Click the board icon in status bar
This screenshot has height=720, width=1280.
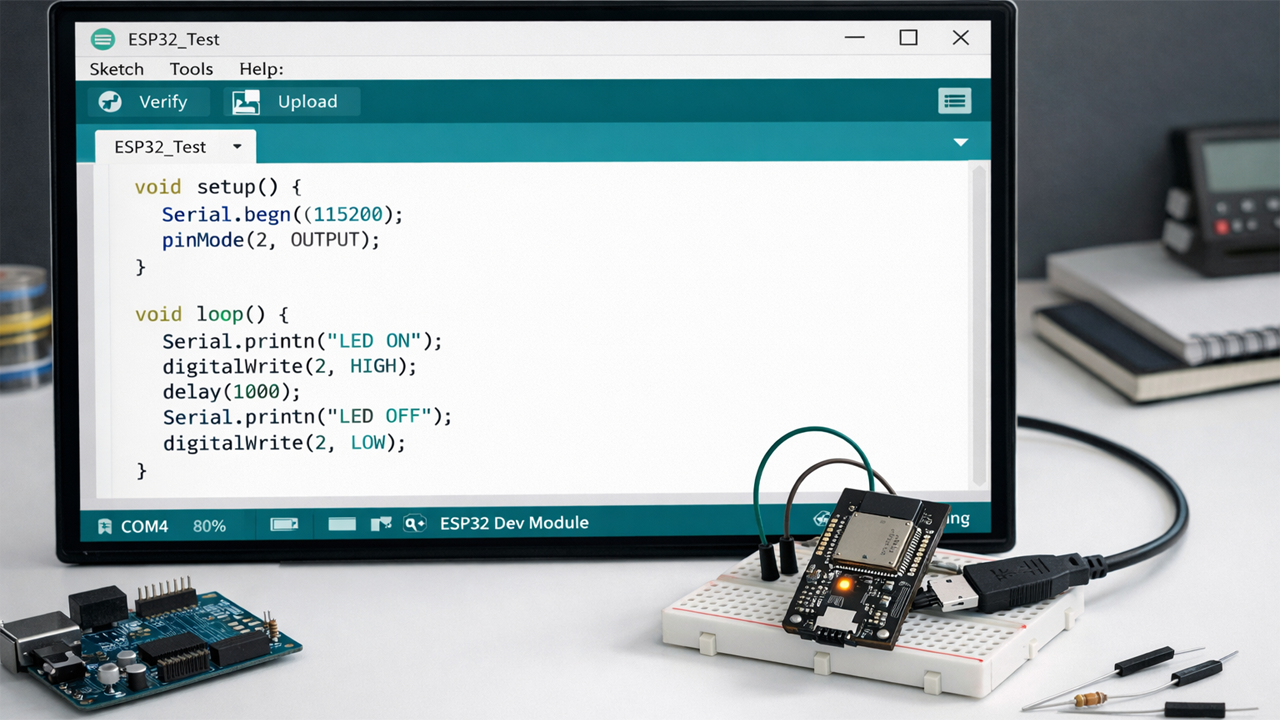click(381, 524)
